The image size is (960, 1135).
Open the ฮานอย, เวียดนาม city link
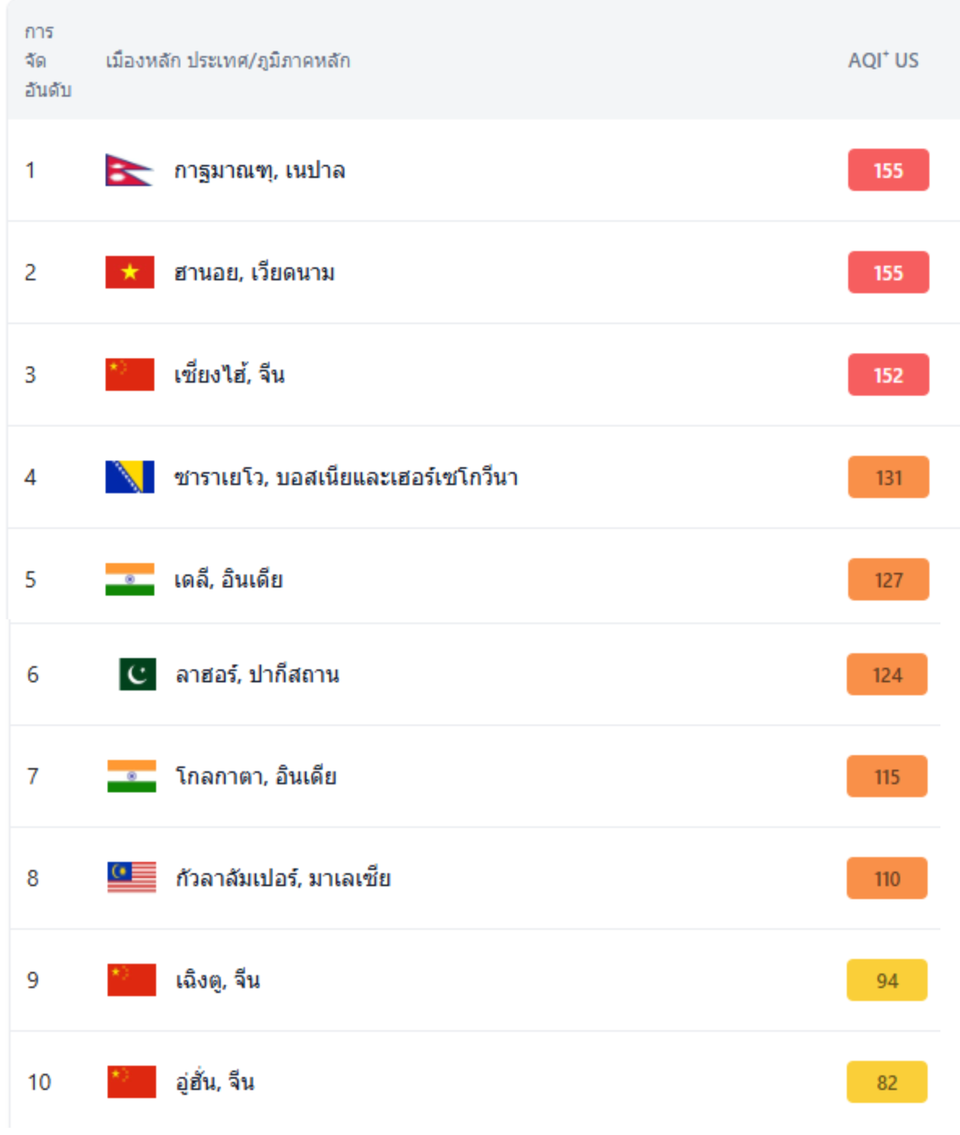[x=254, y=273]
